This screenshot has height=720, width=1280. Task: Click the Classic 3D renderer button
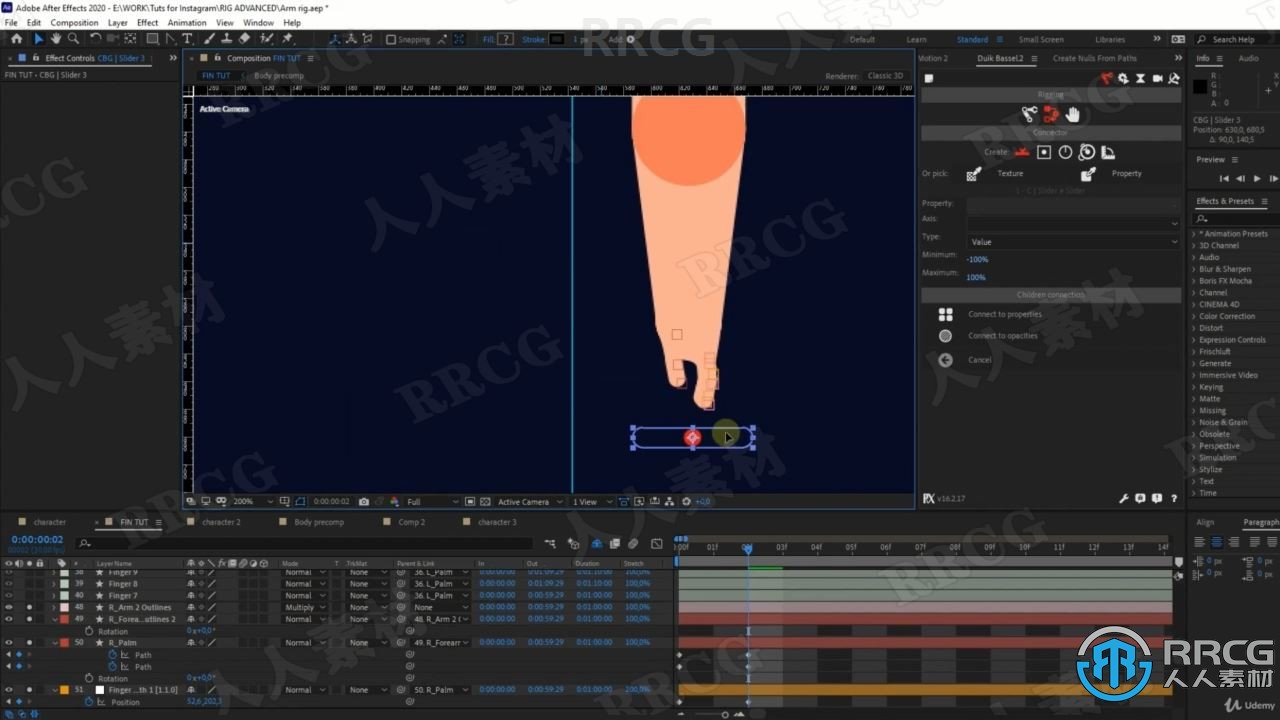pyautogui.click(x=885, y=76)
